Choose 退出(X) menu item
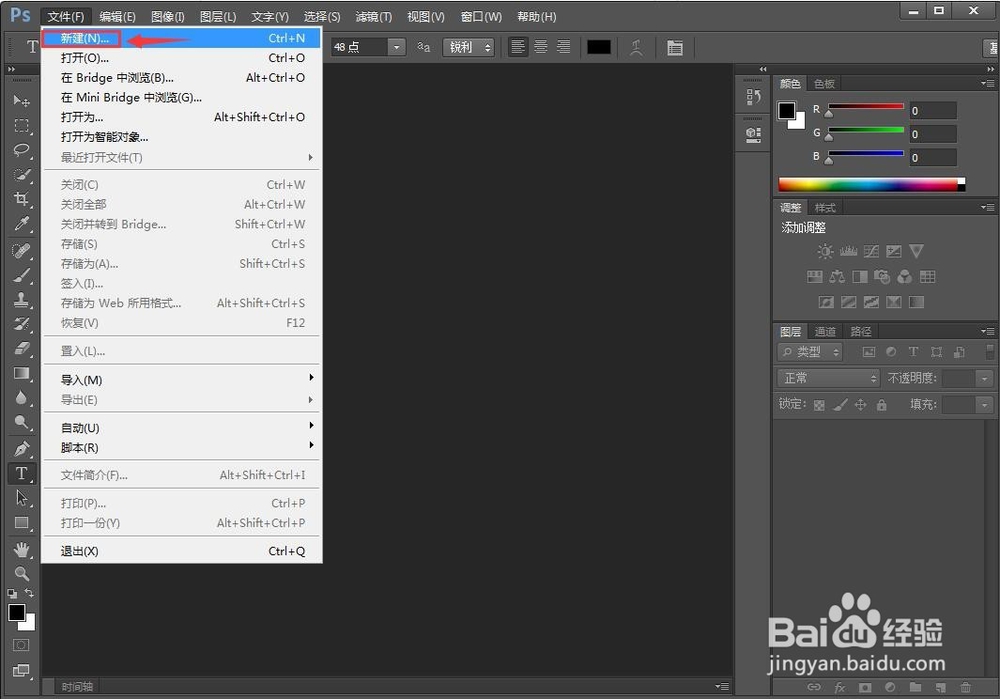 point(182,551)
